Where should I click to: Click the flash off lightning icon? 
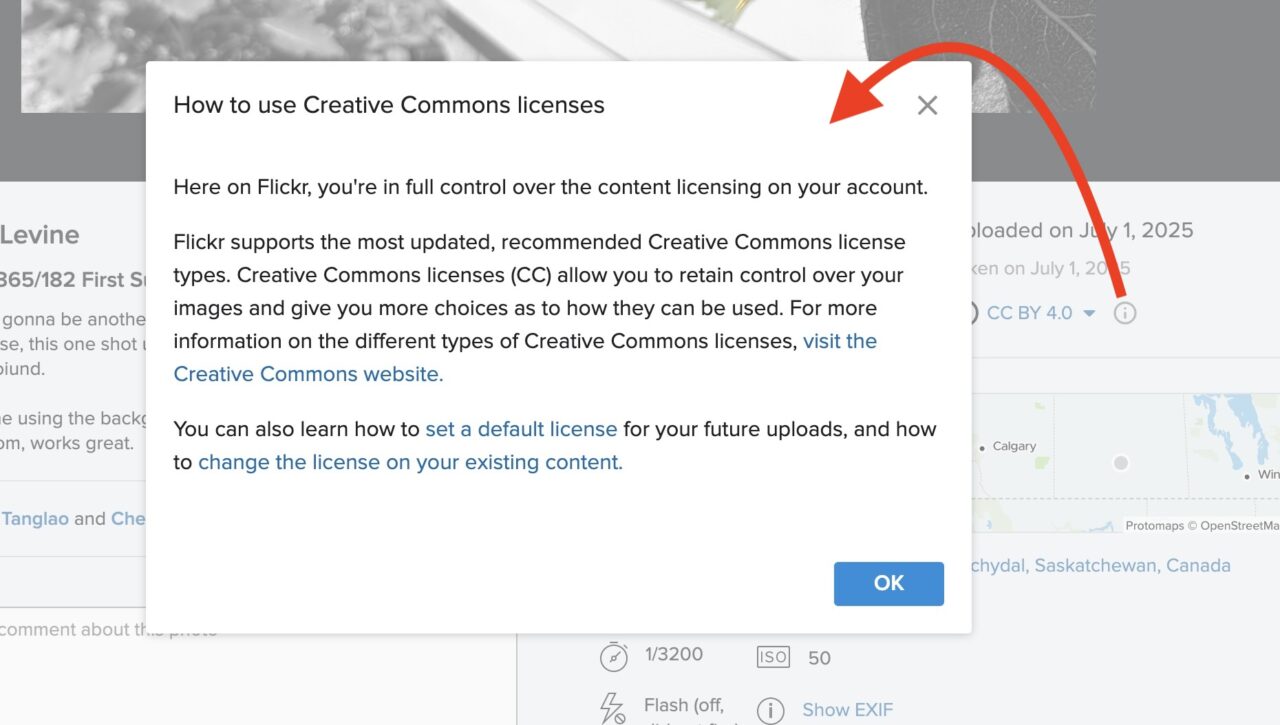click(611, 708)
